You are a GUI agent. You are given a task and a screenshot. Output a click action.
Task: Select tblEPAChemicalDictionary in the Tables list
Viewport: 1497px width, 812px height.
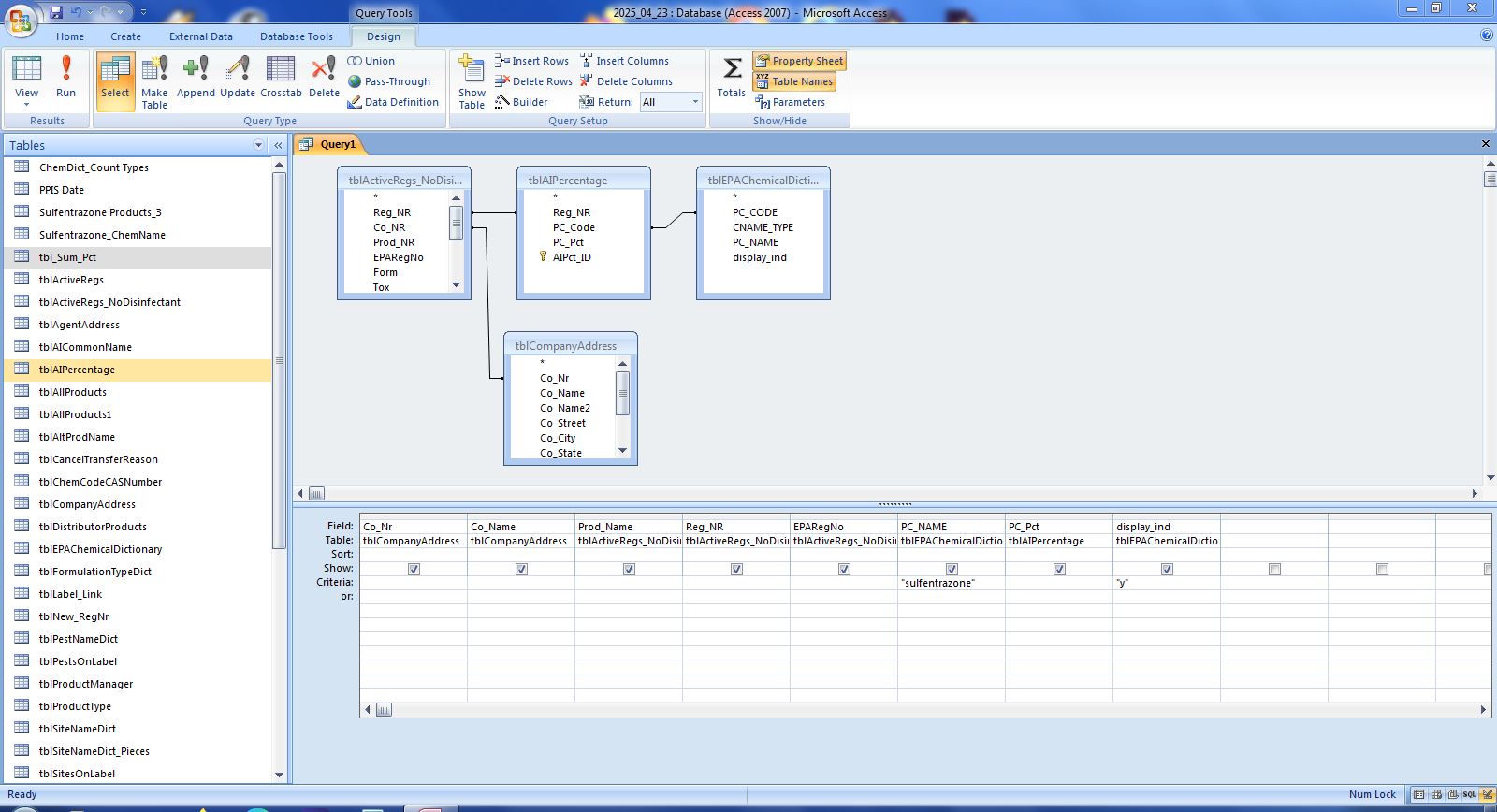coord(138,549)
